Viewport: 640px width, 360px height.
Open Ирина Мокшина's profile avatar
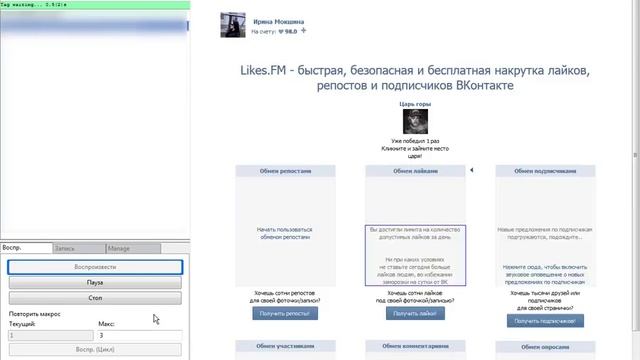click(x=233, y=25)
